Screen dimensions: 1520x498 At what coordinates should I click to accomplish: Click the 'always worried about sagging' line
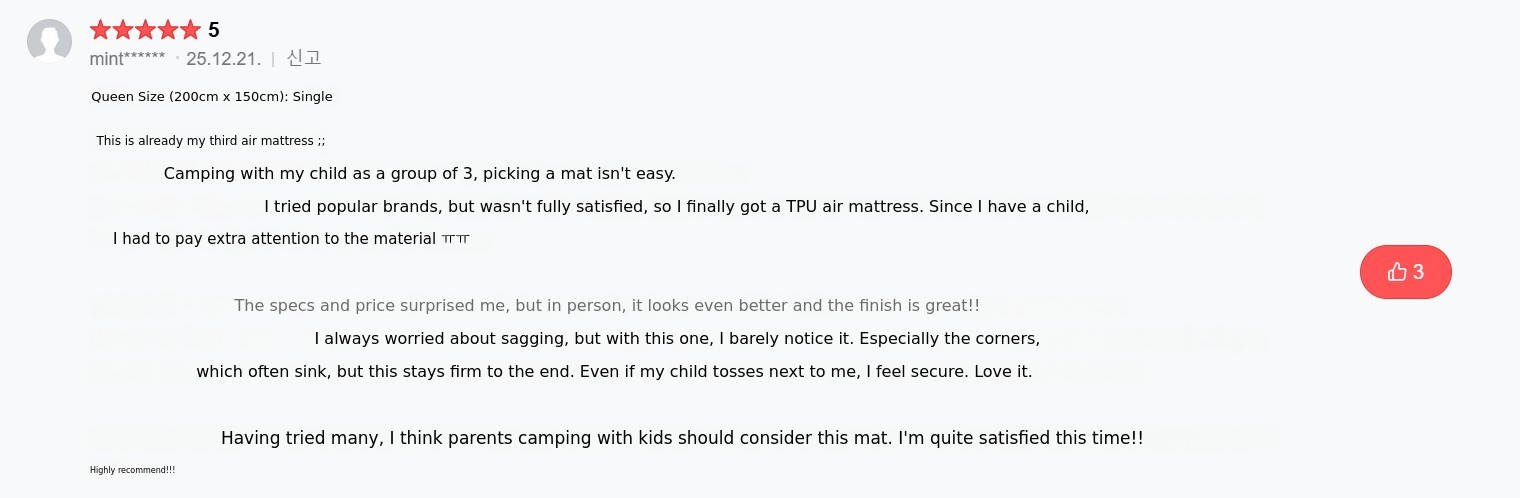tap(677, 339)
